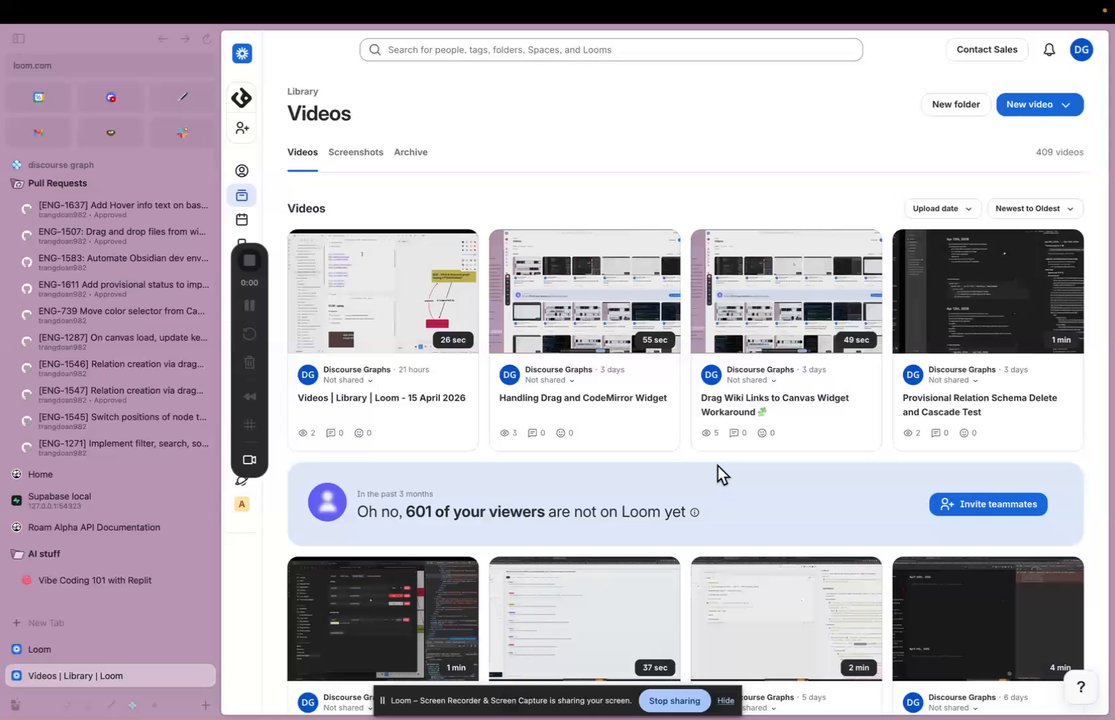This screenshot has height=720, width=1115.
Task: Open the 26 sec video thumbnail
Action: tap(383, 291)
